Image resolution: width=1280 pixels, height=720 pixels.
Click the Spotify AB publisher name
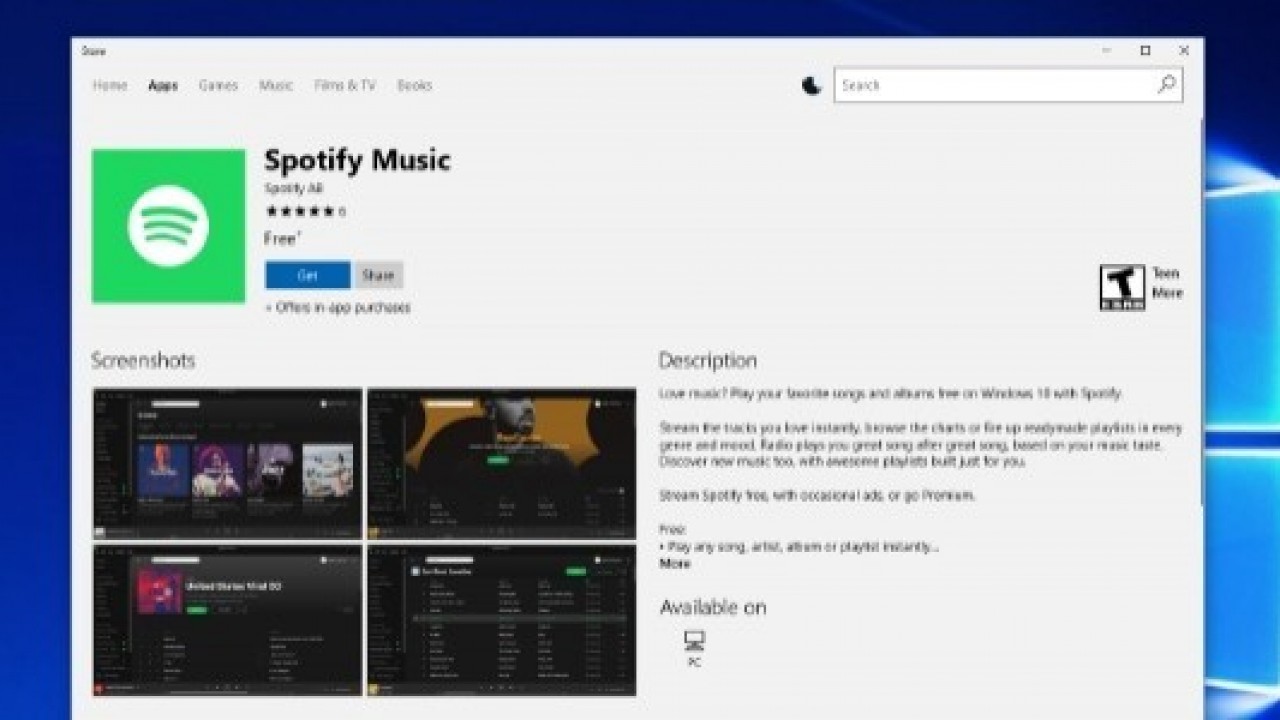[x=294, y=189]
